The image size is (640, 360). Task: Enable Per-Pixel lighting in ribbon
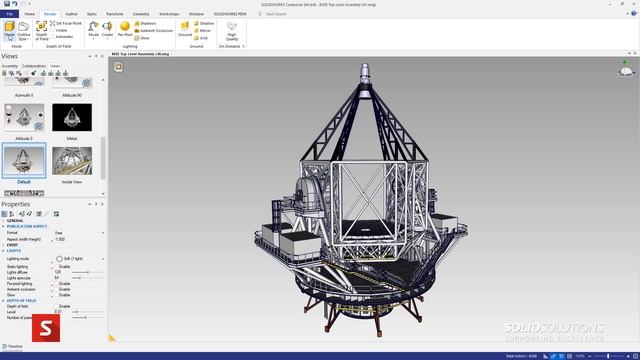click(125, 30)
